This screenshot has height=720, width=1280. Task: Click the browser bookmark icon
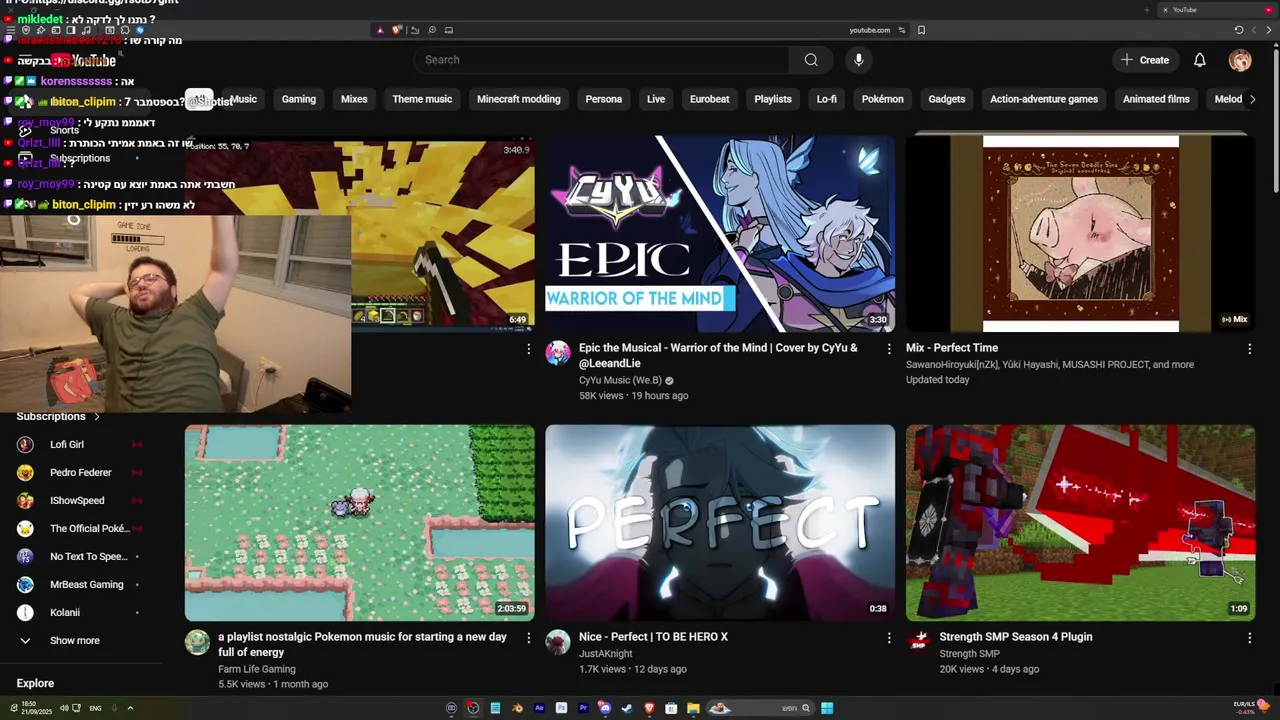[x=921, y=30]
